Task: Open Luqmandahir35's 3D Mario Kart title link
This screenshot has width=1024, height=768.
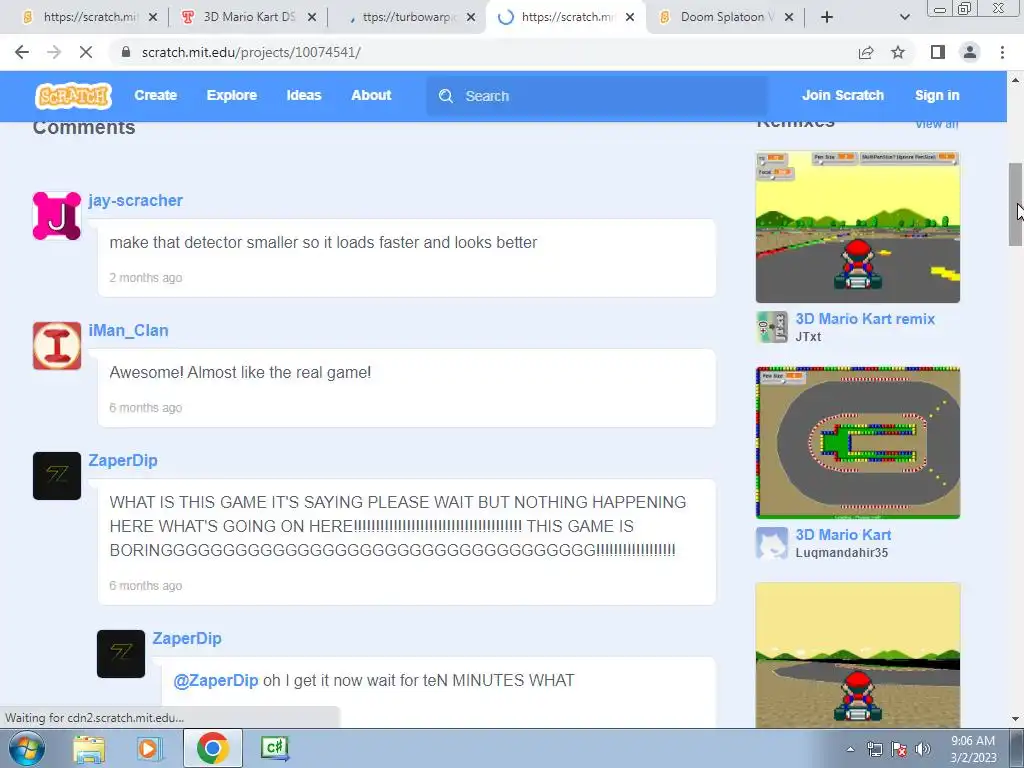Action: click(x=843, y=535)
